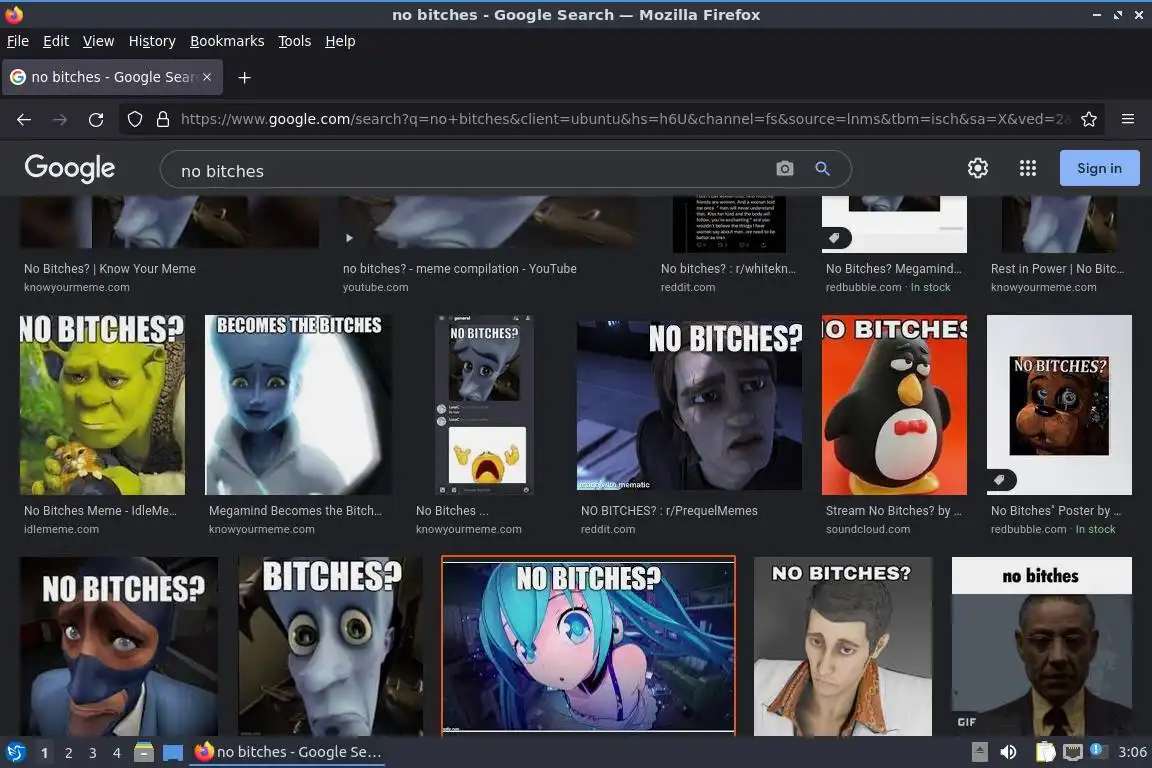Open 'Megamind Becomes the Bitch...' link
The image size is (1152, 768).
coord(295,511)
